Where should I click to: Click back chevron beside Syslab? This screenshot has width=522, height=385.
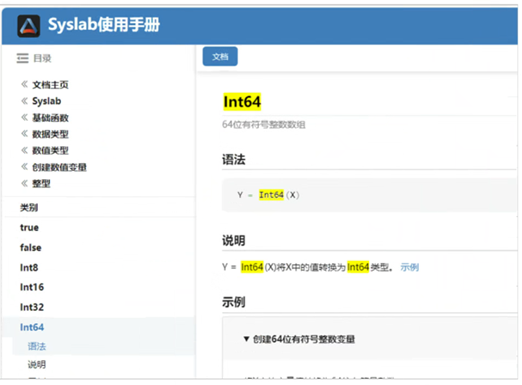tap(24, 101)
